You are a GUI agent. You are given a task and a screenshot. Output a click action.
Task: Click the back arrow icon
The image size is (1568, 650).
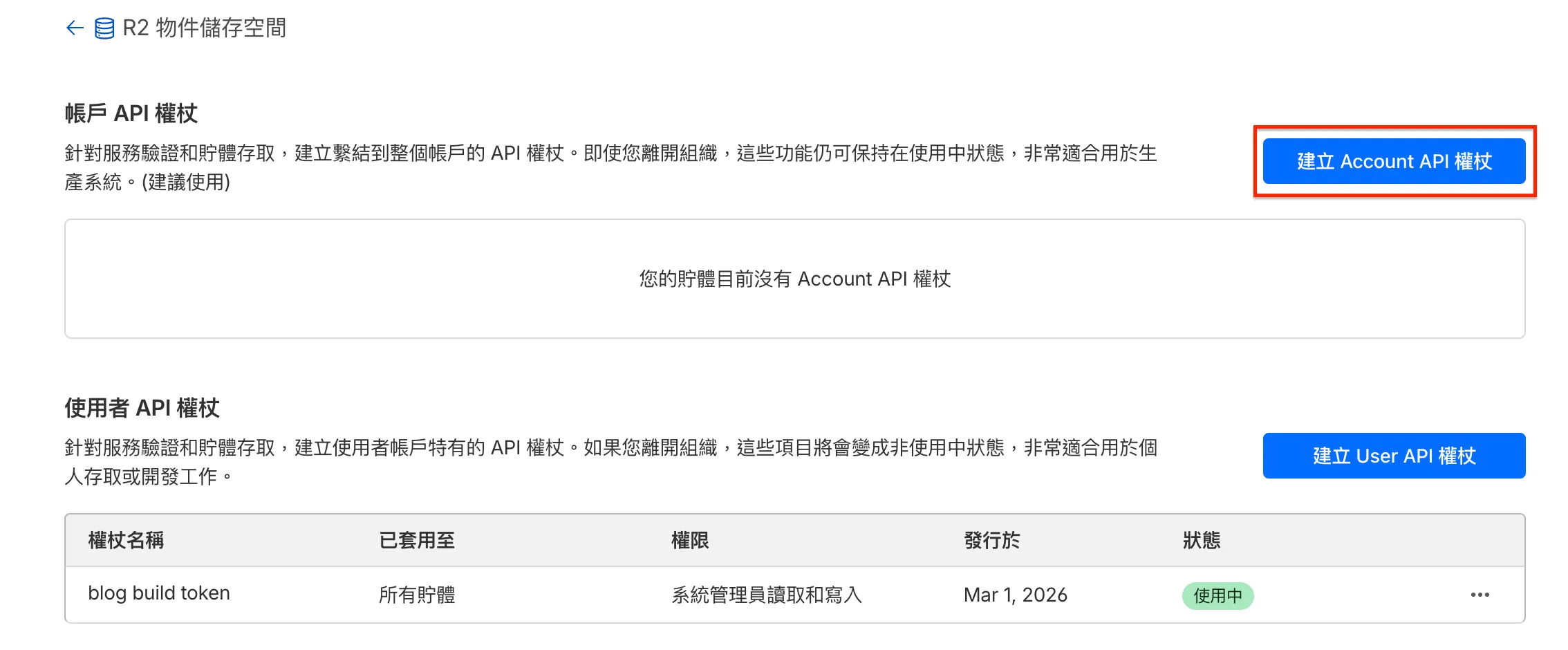pyautogui.click(x=75, y=28)
